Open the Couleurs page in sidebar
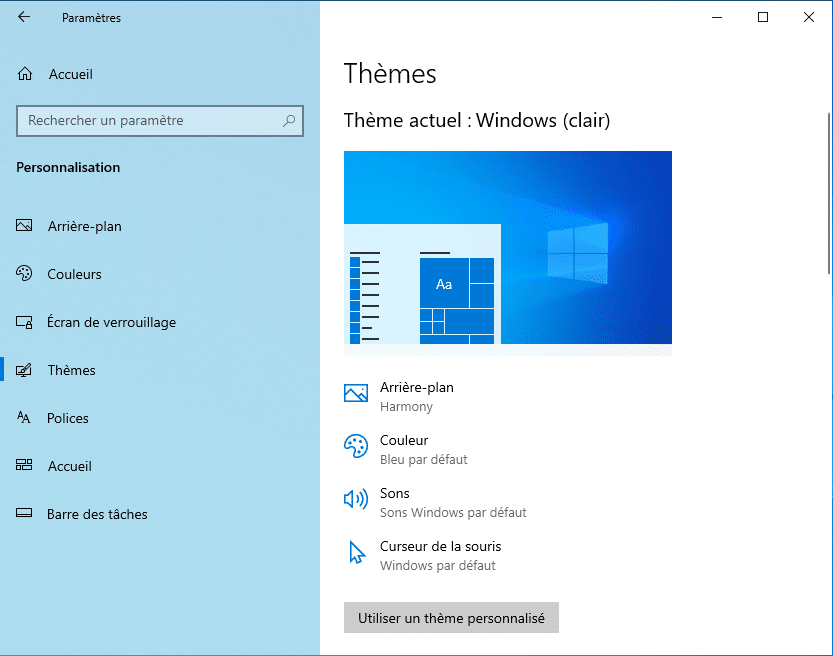 (74, 274)
